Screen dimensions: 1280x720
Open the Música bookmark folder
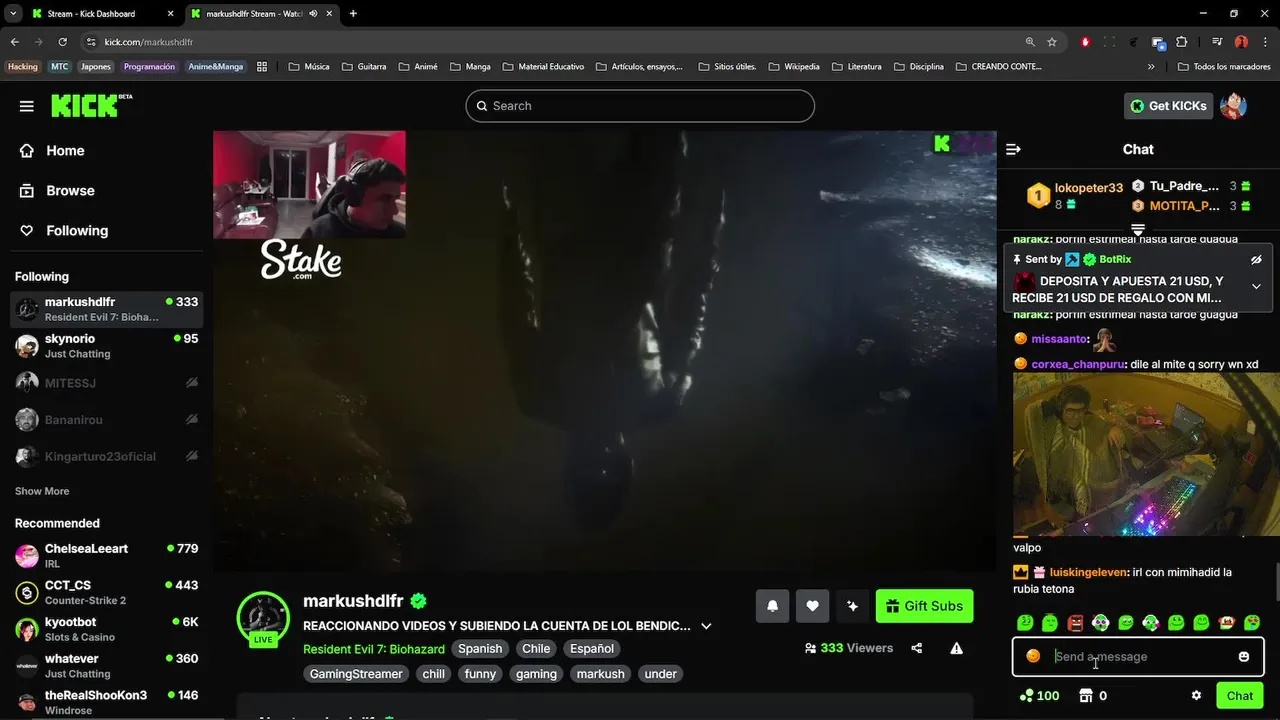coord(309,67)
